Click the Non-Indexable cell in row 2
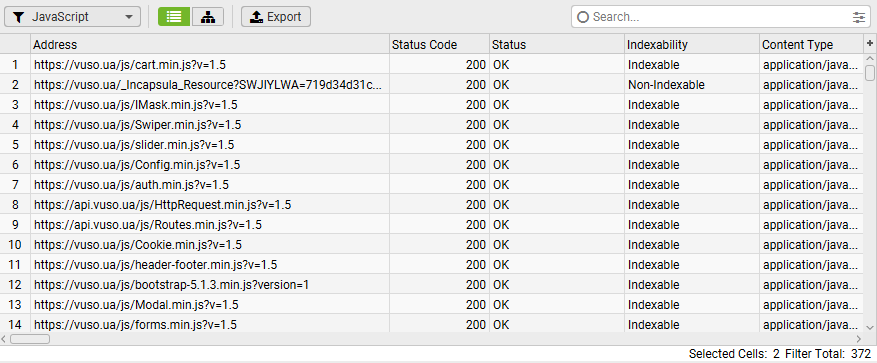The width and height of the screenshot is (877, 363). [x=692, y=85]
